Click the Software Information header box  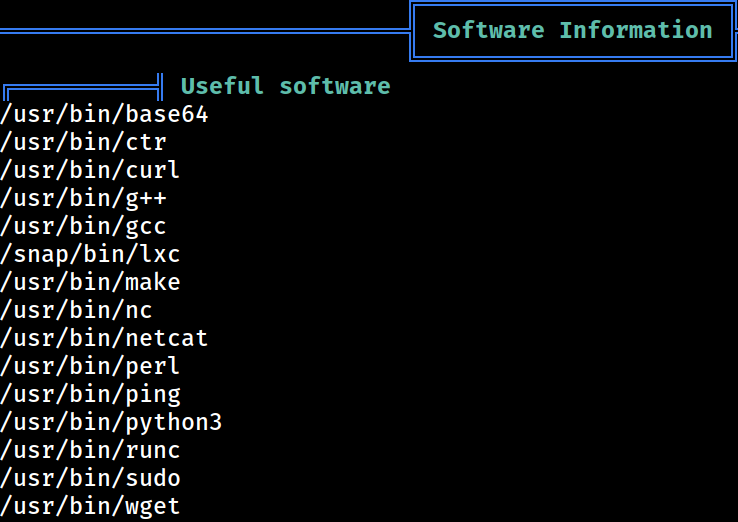[572, 31]
